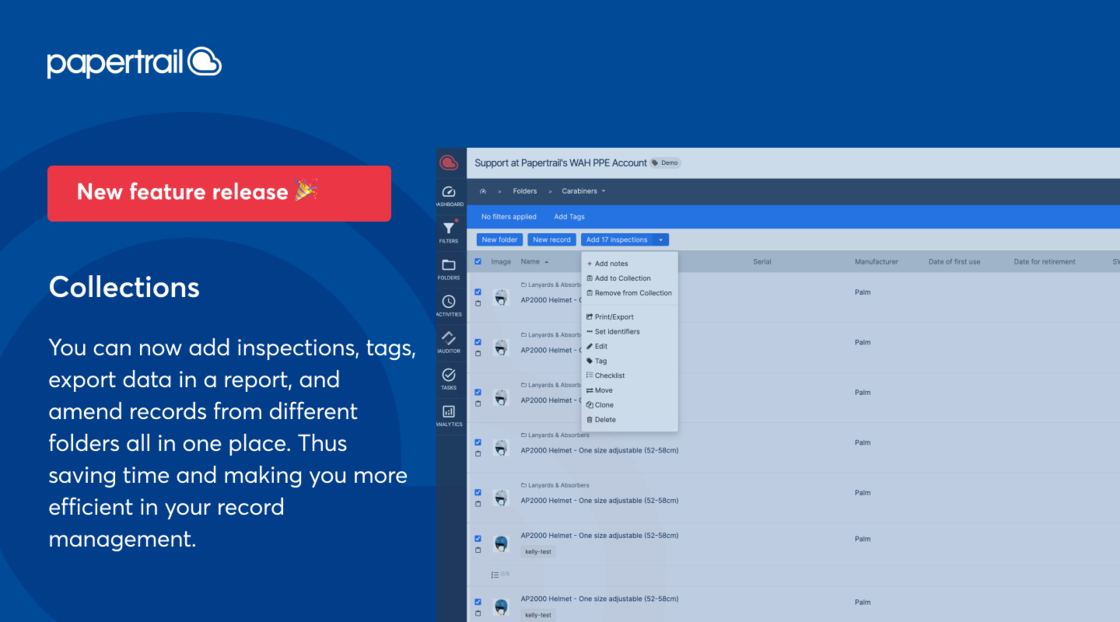Sort by the Name column header
Image resolution: width=1120 pixels, height=622 pixels.
tap(533, 262)
